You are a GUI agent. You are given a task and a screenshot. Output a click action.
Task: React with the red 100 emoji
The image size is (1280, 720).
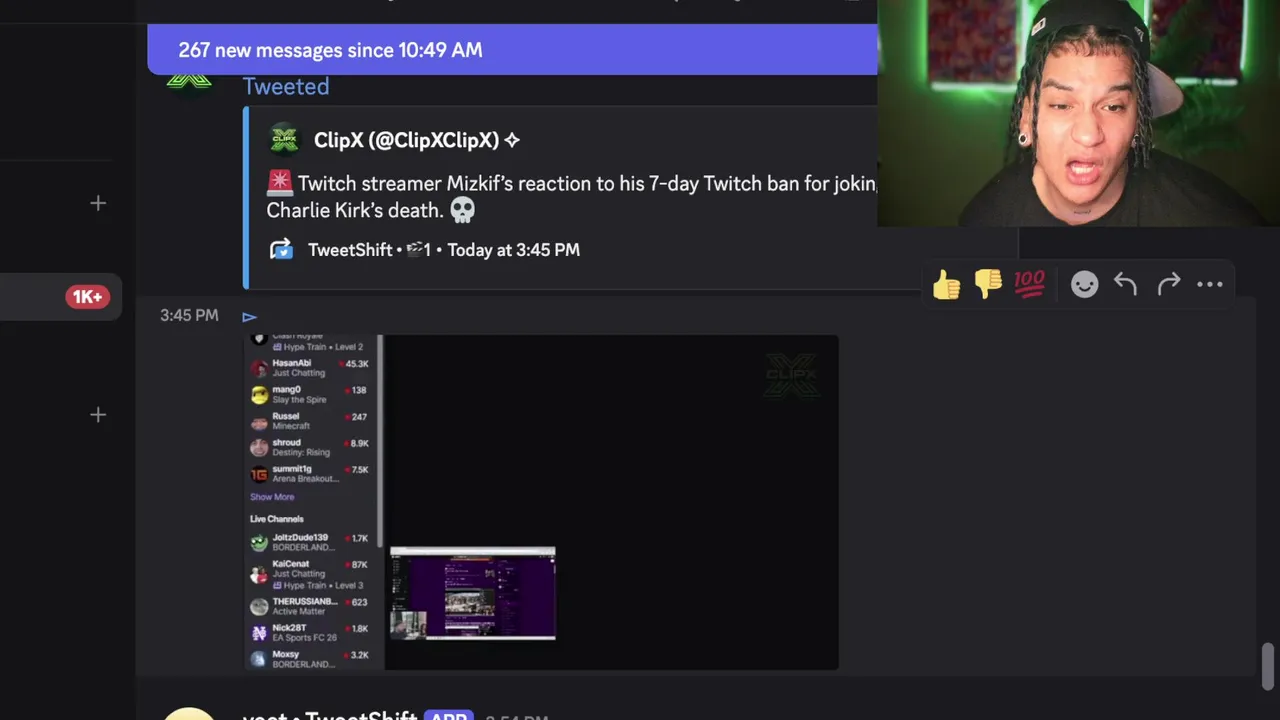tap(1029, 284)
